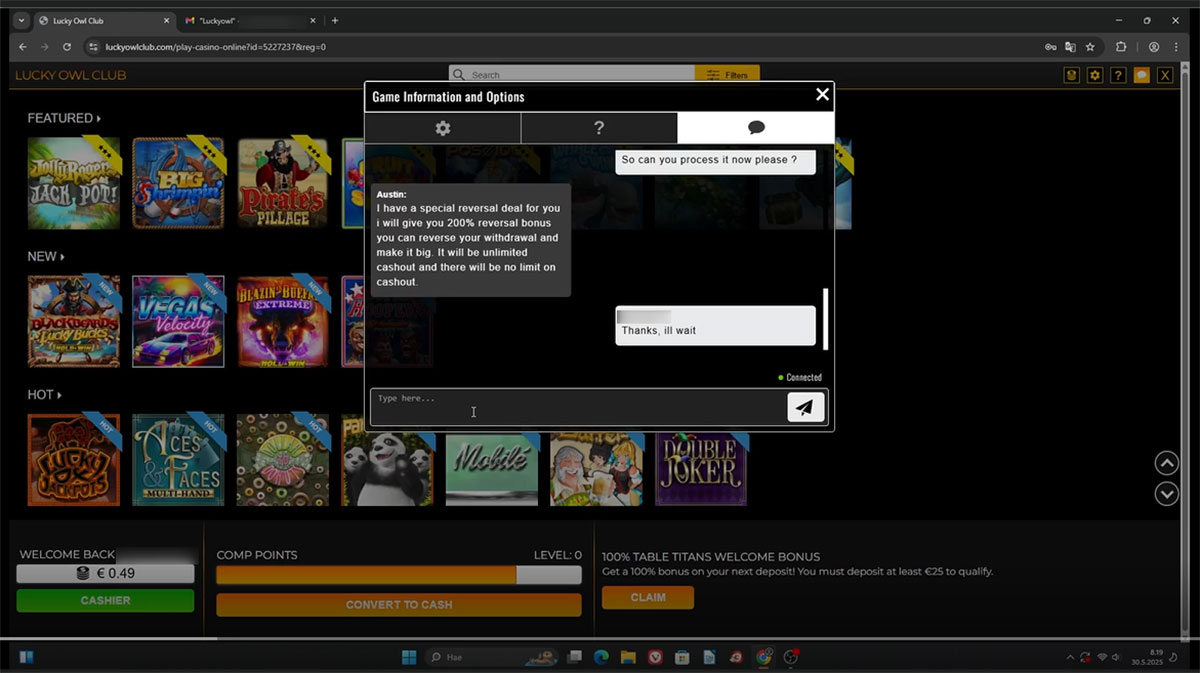Expand the NEW games section
This screenshot has width=1200, height=673.
point(46,257)
